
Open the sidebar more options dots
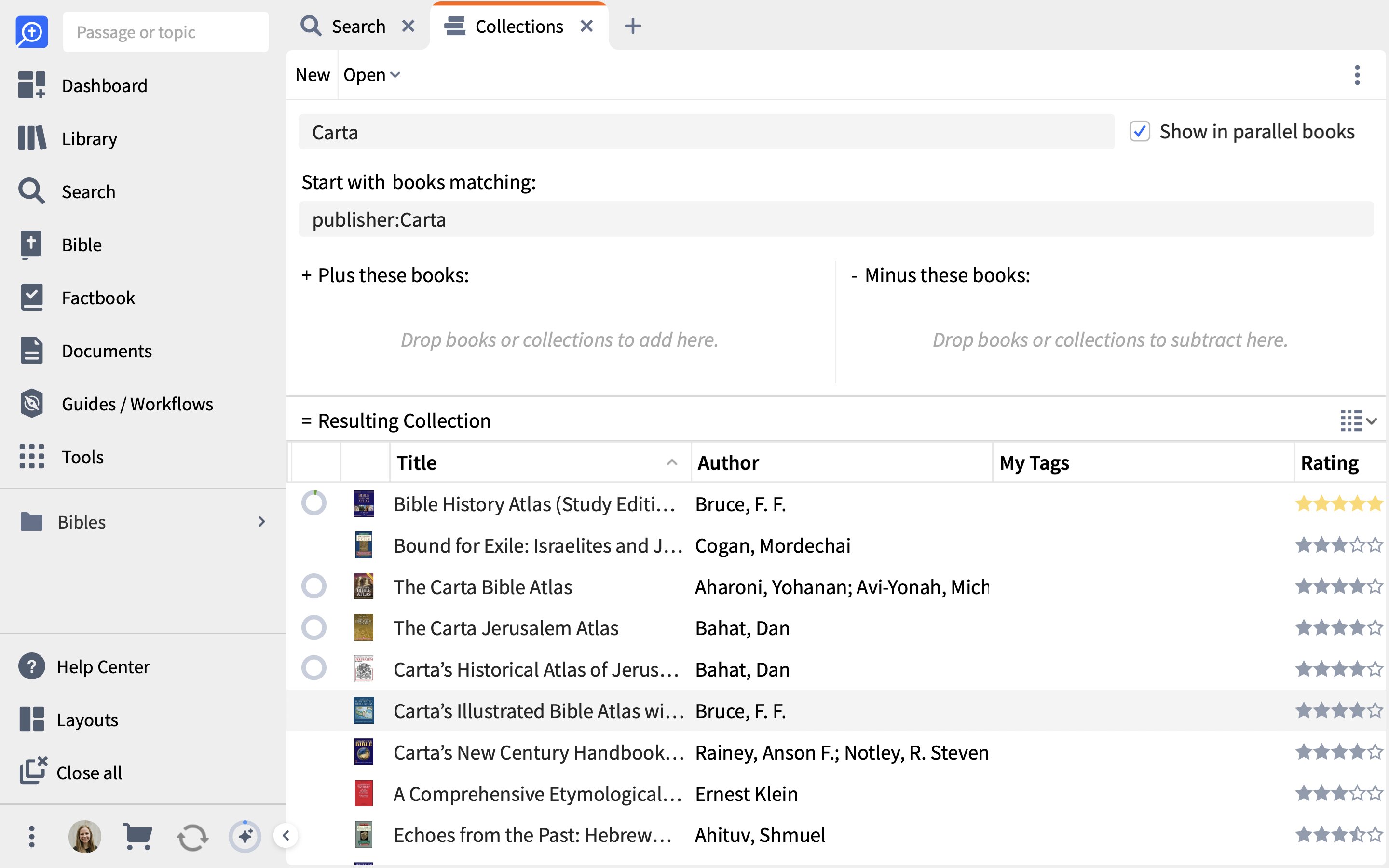pos(31,837)
